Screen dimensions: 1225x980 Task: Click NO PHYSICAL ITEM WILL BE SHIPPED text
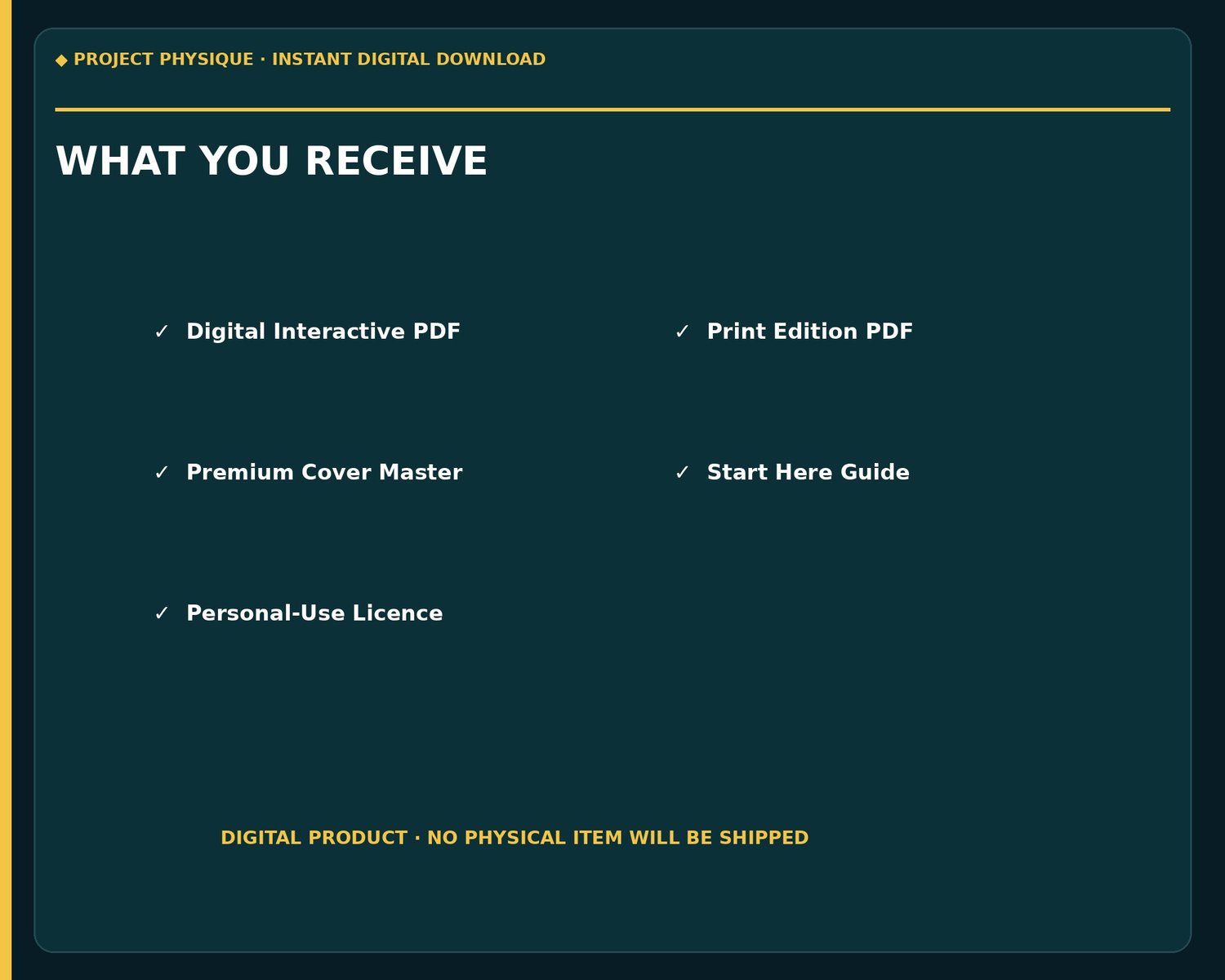(618, 838)
